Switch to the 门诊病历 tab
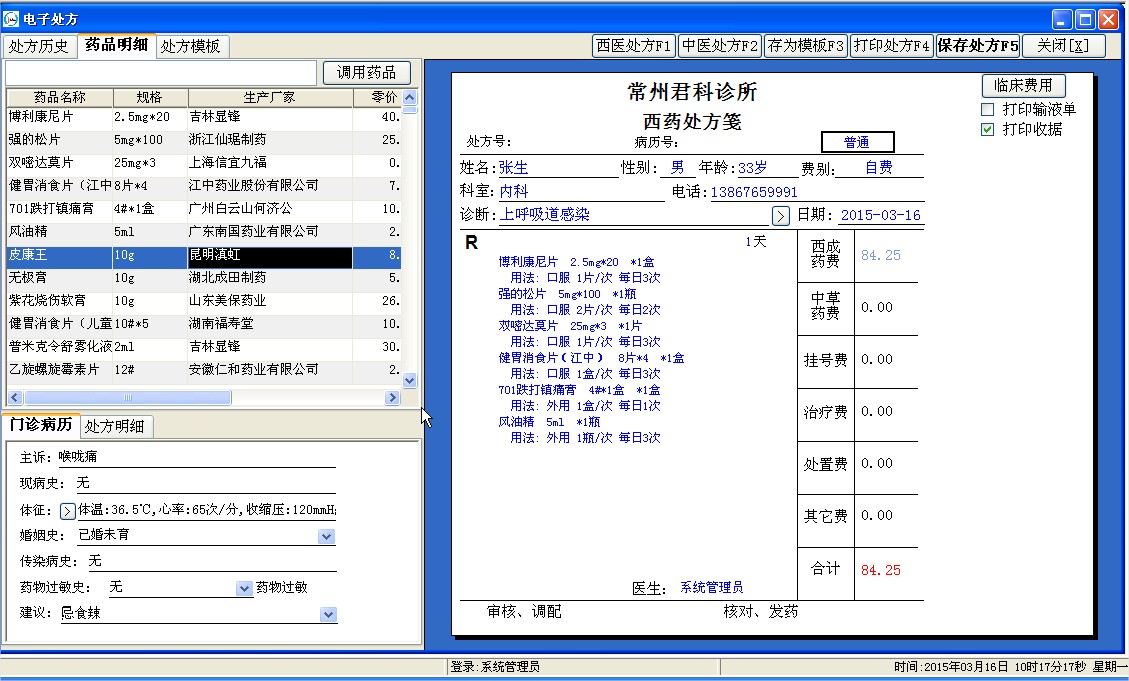Viewport: 1129px width, 681px height. click(41, 425)
